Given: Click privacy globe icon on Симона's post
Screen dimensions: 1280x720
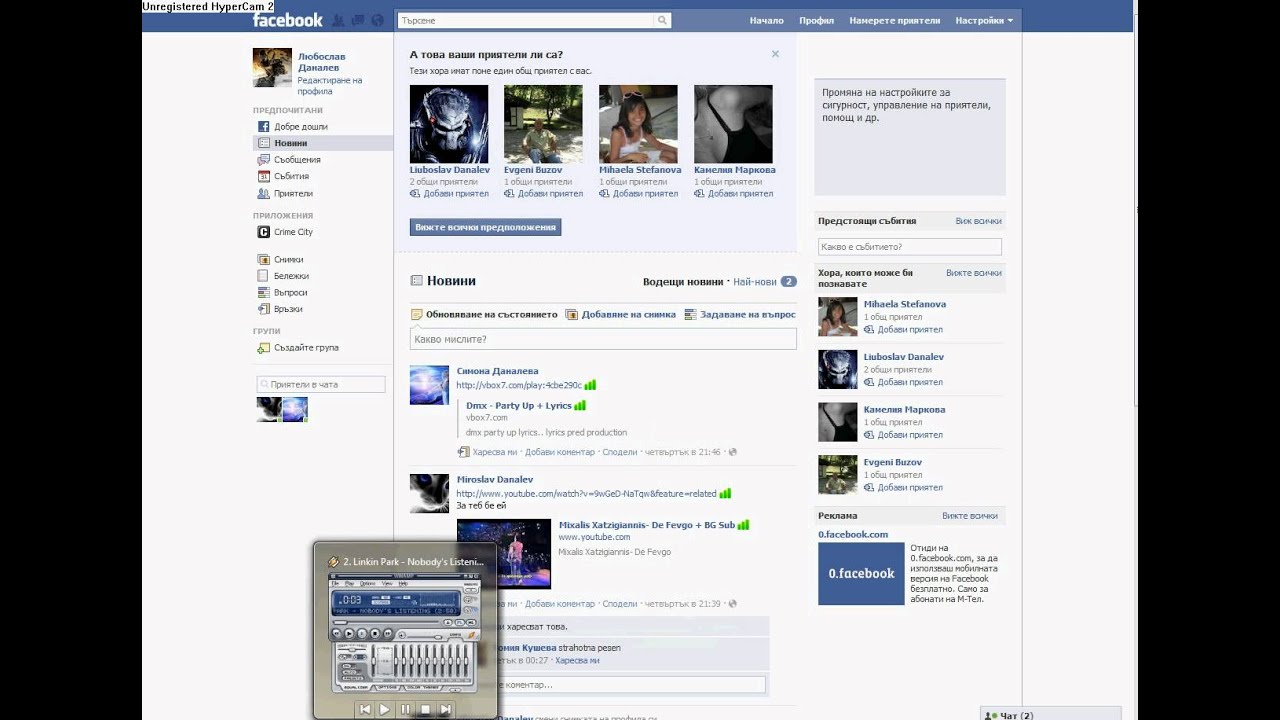Looking at the screenshot, I should [x=732, y=452].
